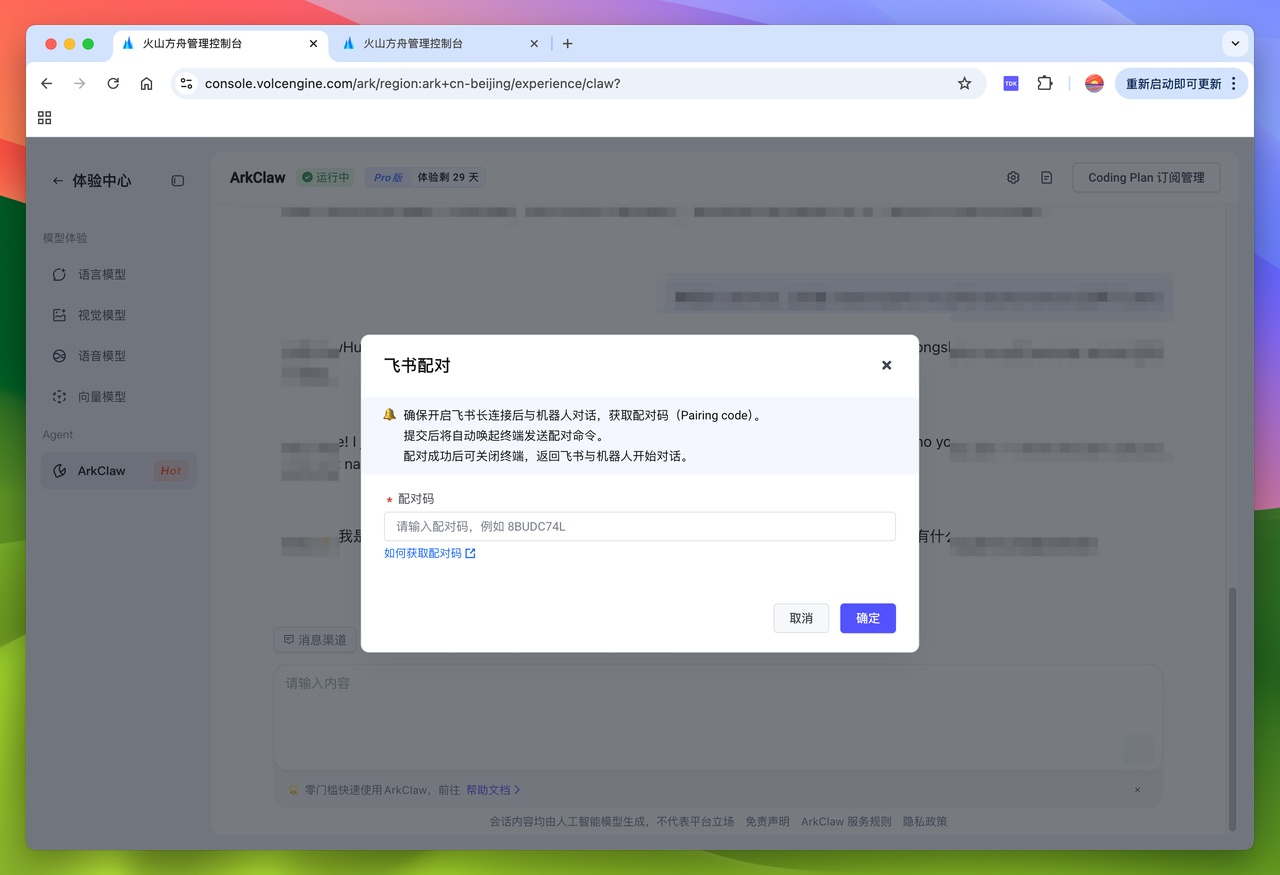Viewport: 1280px width, 875px height.
Task: Click the 配对码 pairing code input field
Action: click(x=640, y=526)
